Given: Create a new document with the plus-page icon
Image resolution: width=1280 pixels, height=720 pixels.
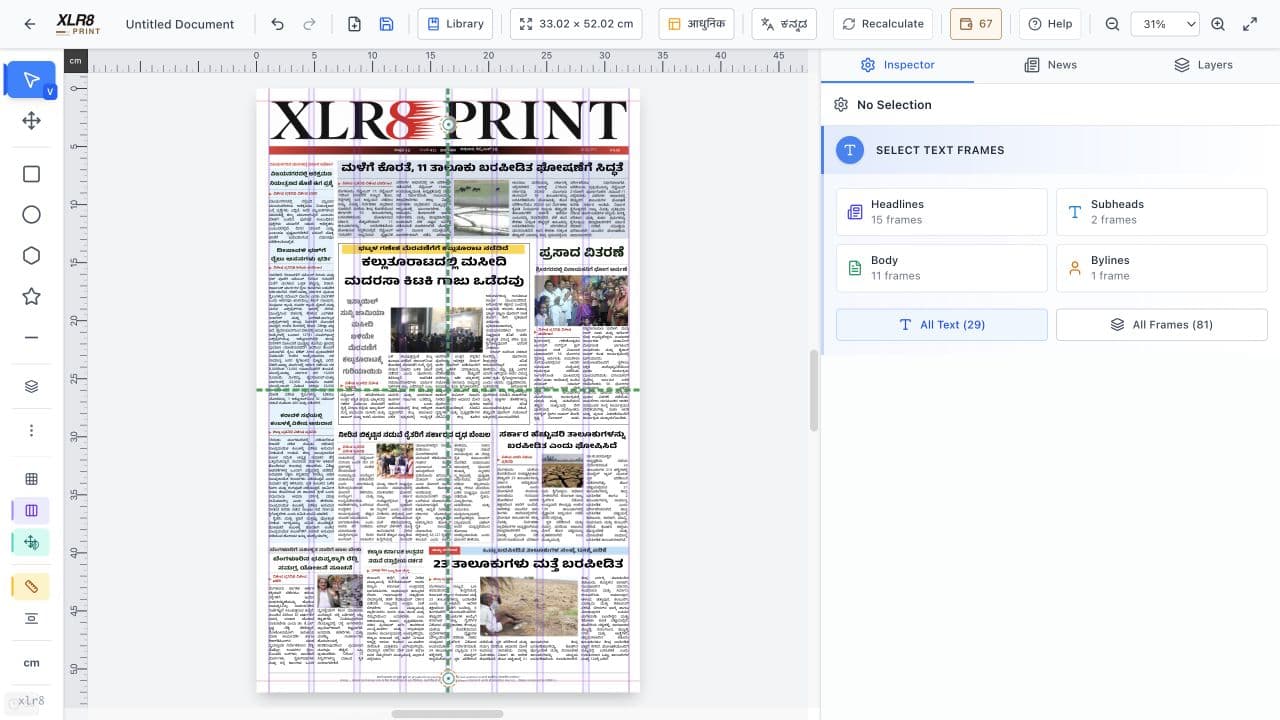Looking at the screenshot, I should pyautogui.click(x=354, y=24).
